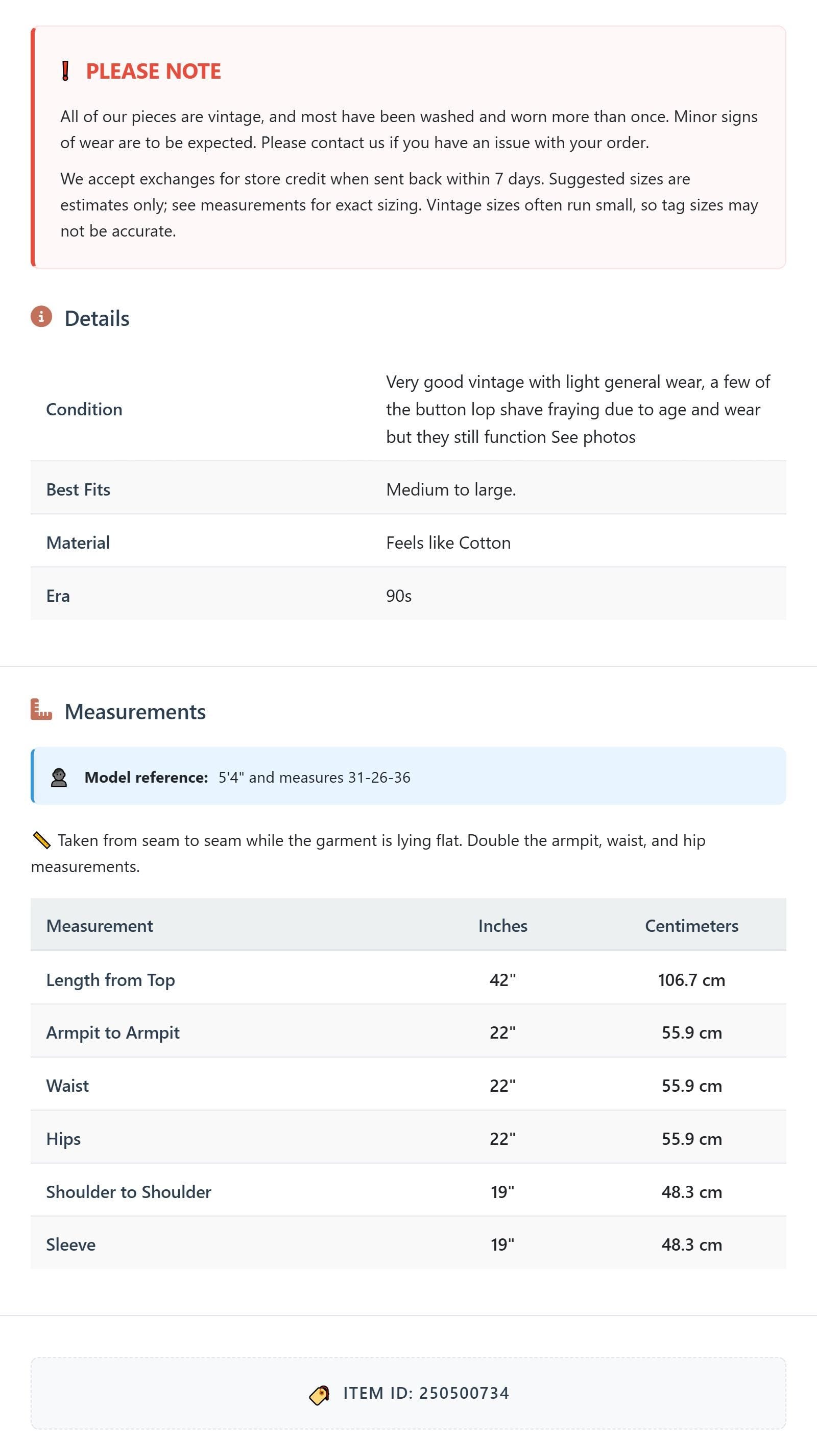
Task: Click the price tag icon near Item ID
Action: pyautogui.click(x=319, y=1394)
